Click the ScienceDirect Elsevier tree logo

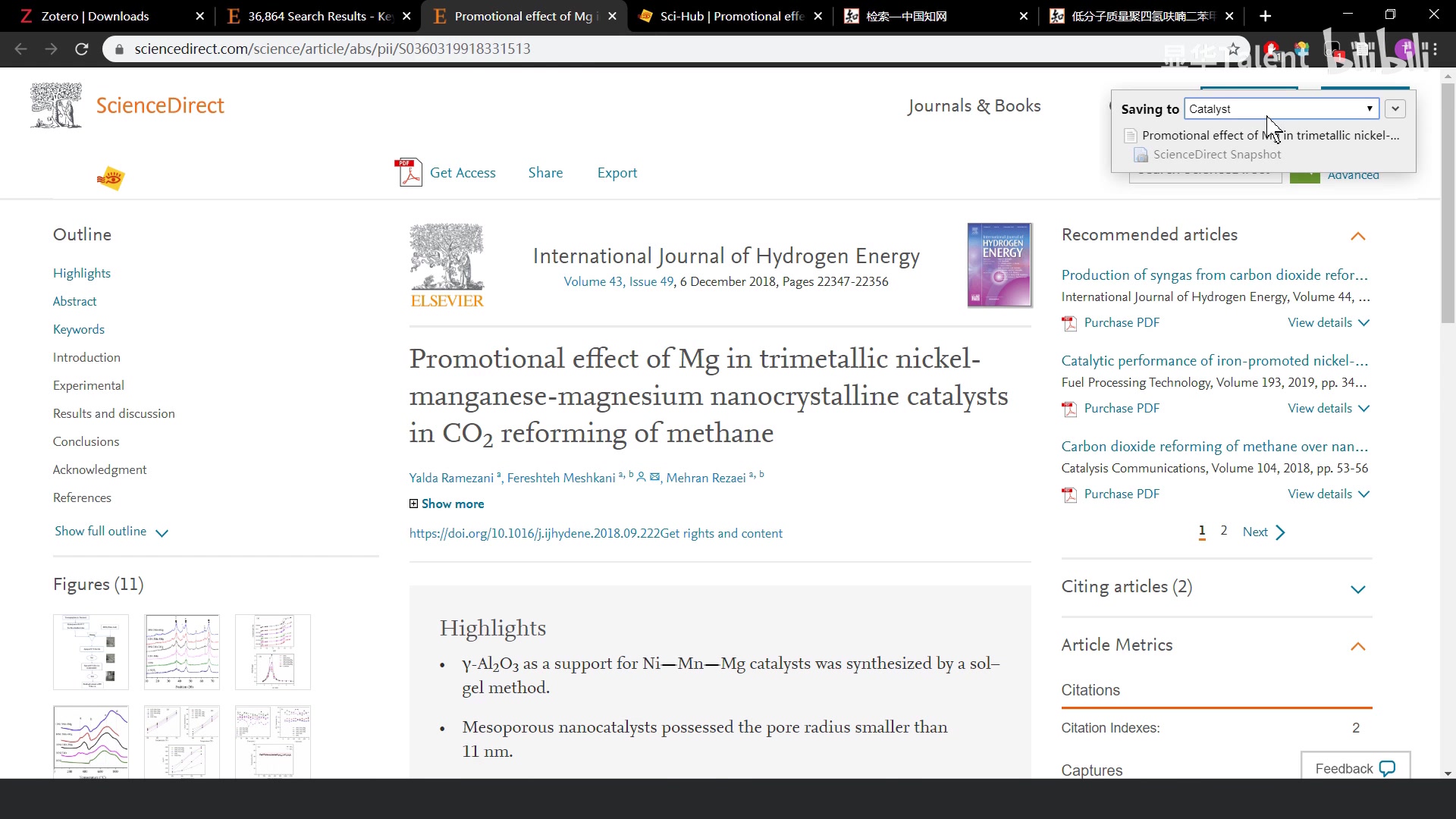pyautogui.click(x=56, y=105)
